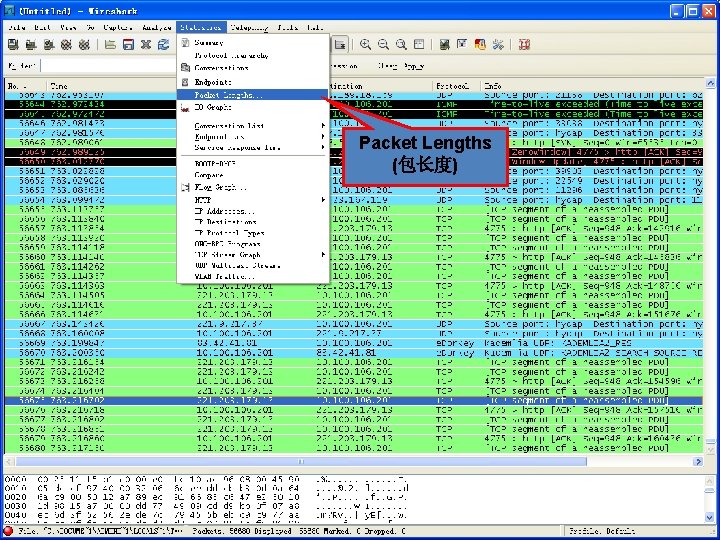The image size is (720, 540).
Task: Expand the Endpoint List submenu
Action: pos(253,137)
